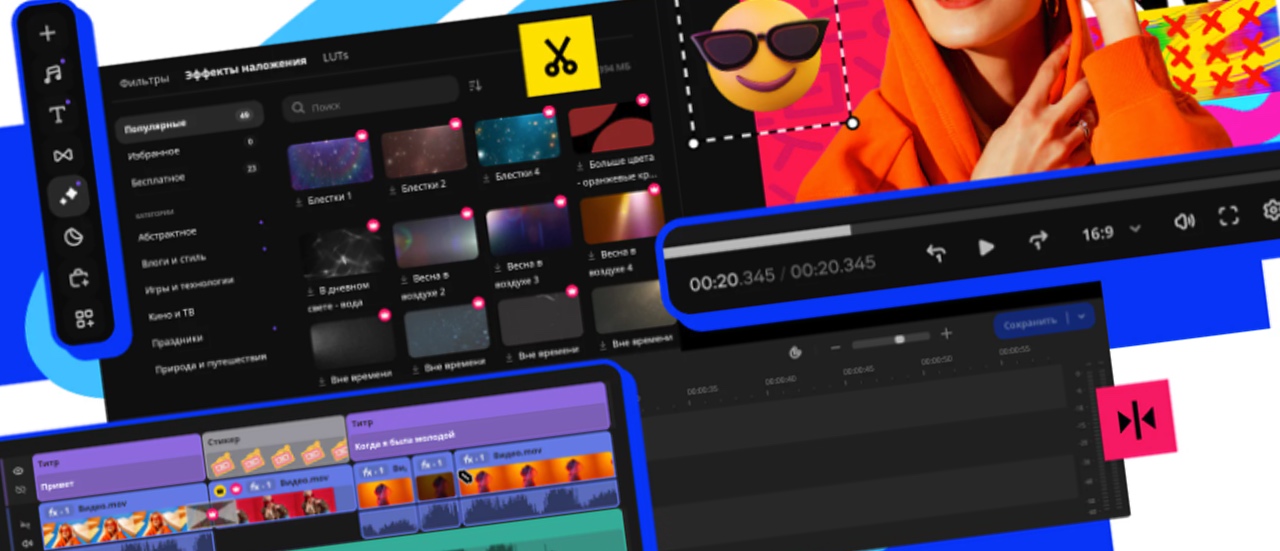Switch to the Эффекты наложения tab
This screenshot has height=551, width=1280.
tap(245, 66)
